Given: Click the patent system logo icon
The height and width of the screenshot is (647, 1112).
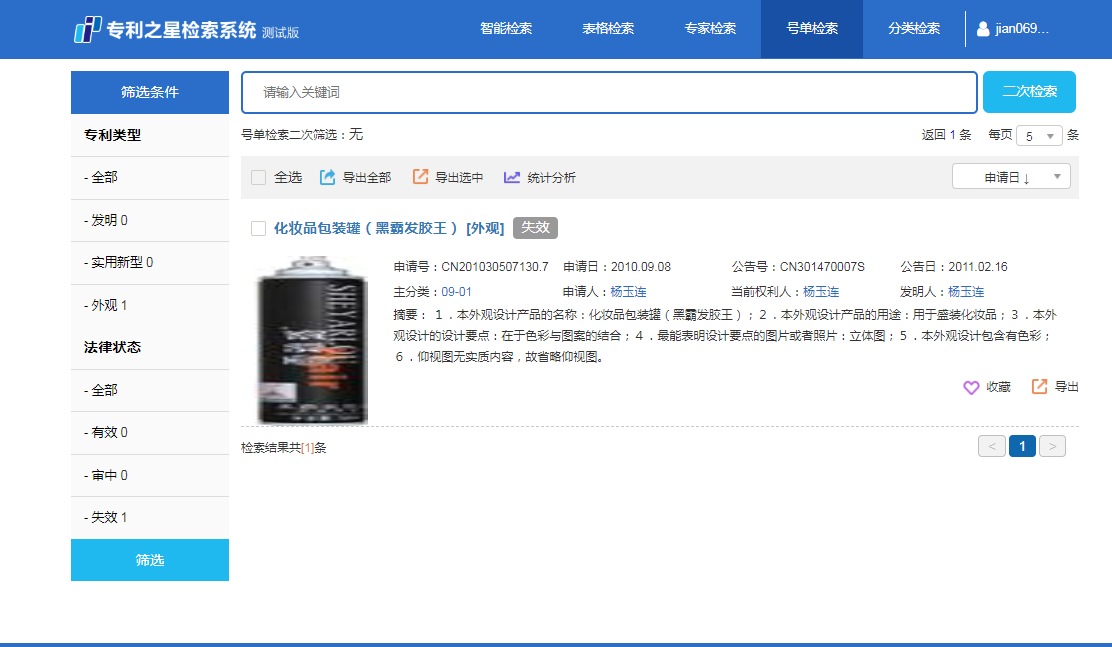Looking at the screenshot, I should click(88, 29).
